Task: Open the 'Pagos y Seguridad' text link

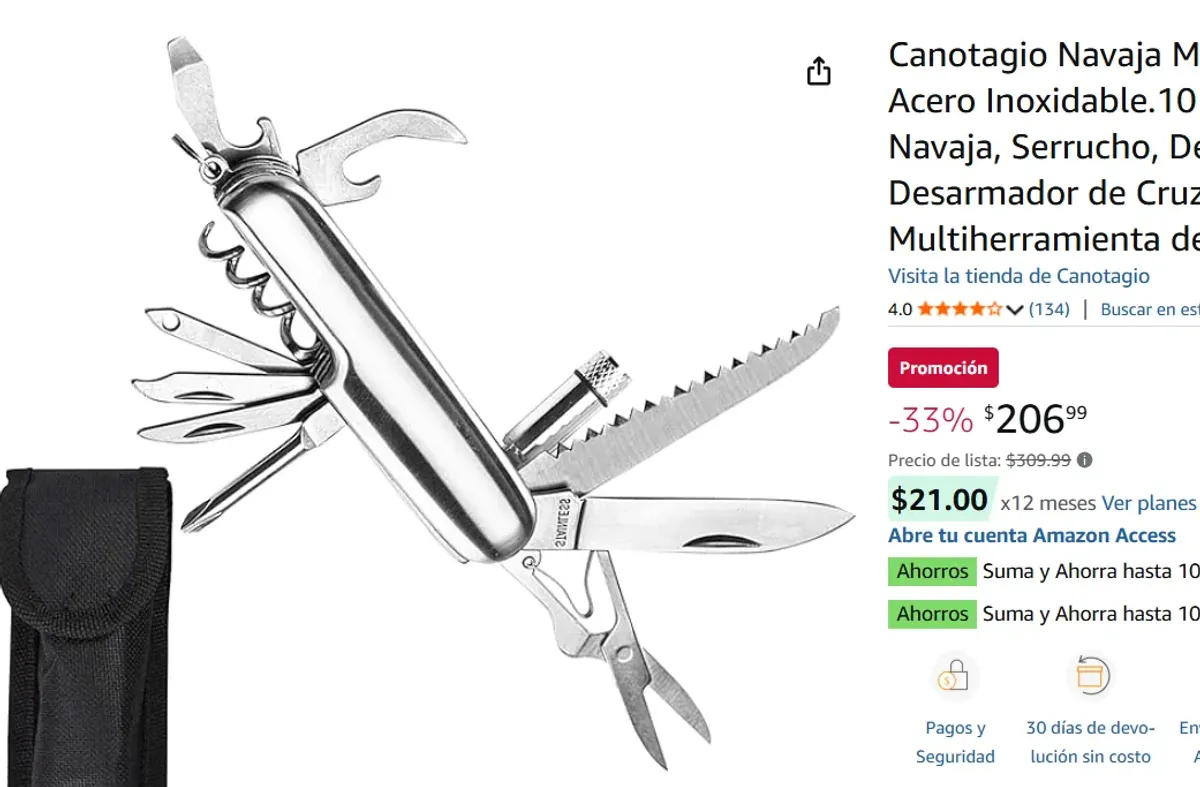Action: point(955,742)
